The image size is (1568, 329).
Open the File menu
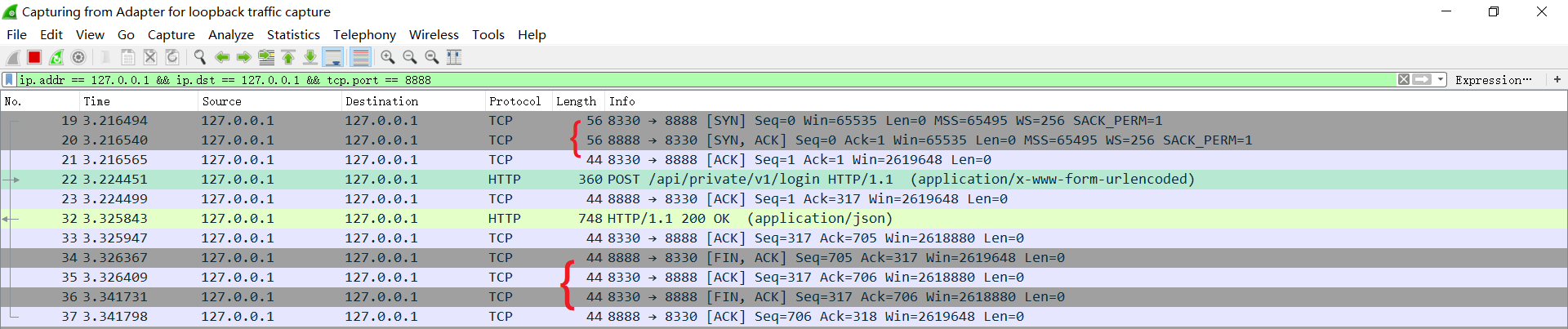pos(16,34)
